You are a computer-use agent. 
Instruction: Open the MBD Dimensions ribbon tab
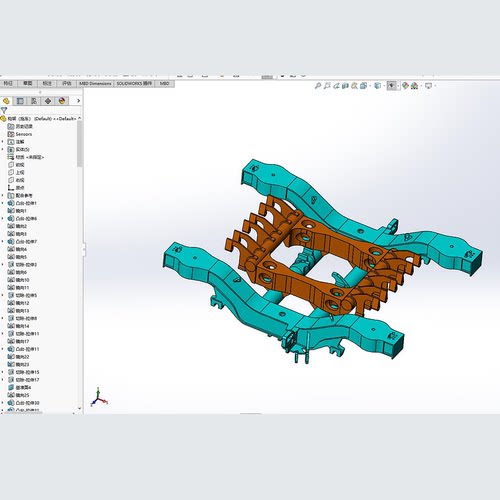coord(95,83)
